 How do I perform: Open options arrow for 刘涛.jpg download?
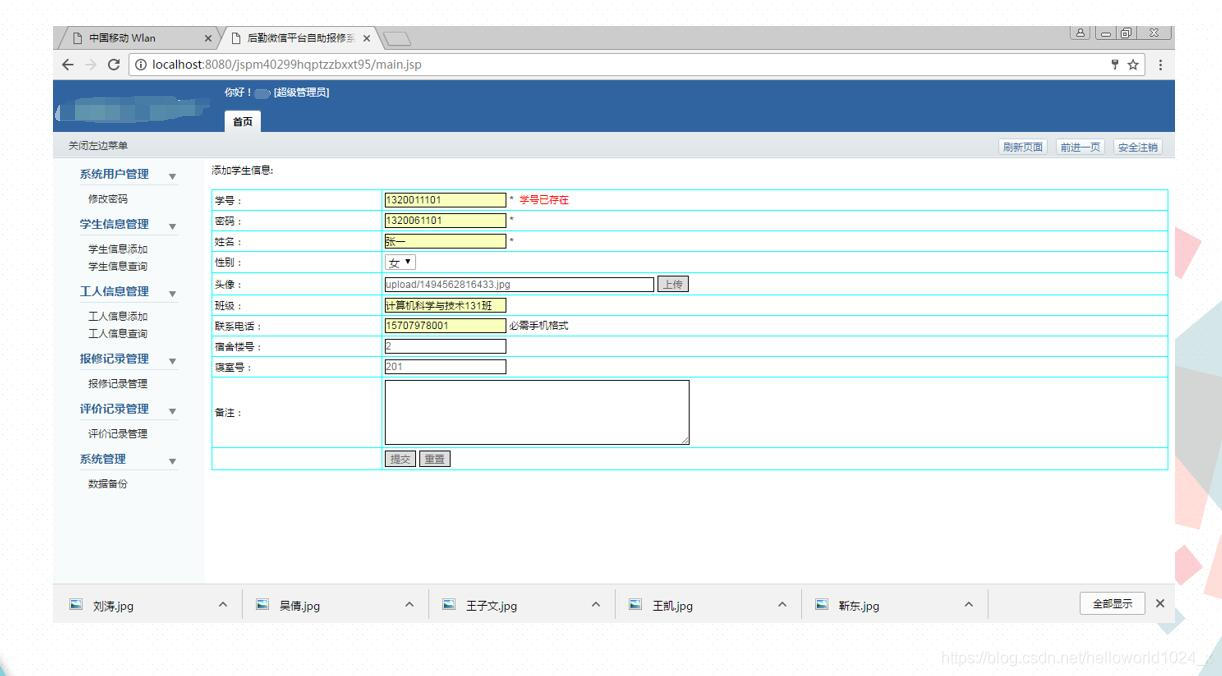tap(223, 604)
